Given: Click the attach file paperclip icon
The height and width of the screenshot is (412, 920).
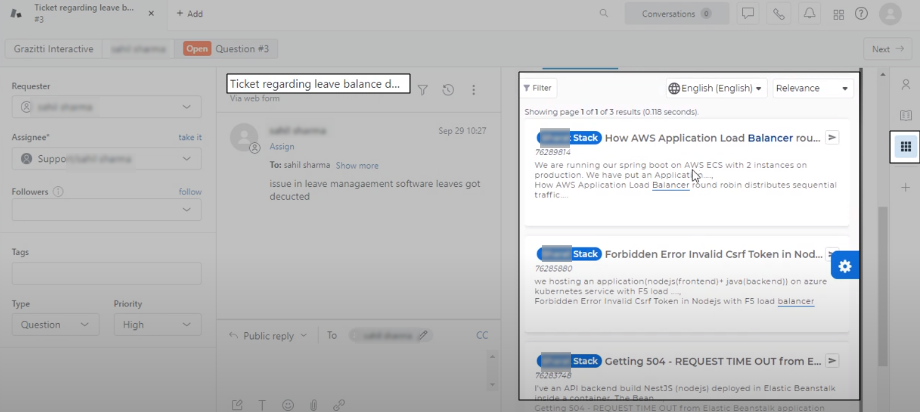Looking at the screenshot, I should click(313, 405).
